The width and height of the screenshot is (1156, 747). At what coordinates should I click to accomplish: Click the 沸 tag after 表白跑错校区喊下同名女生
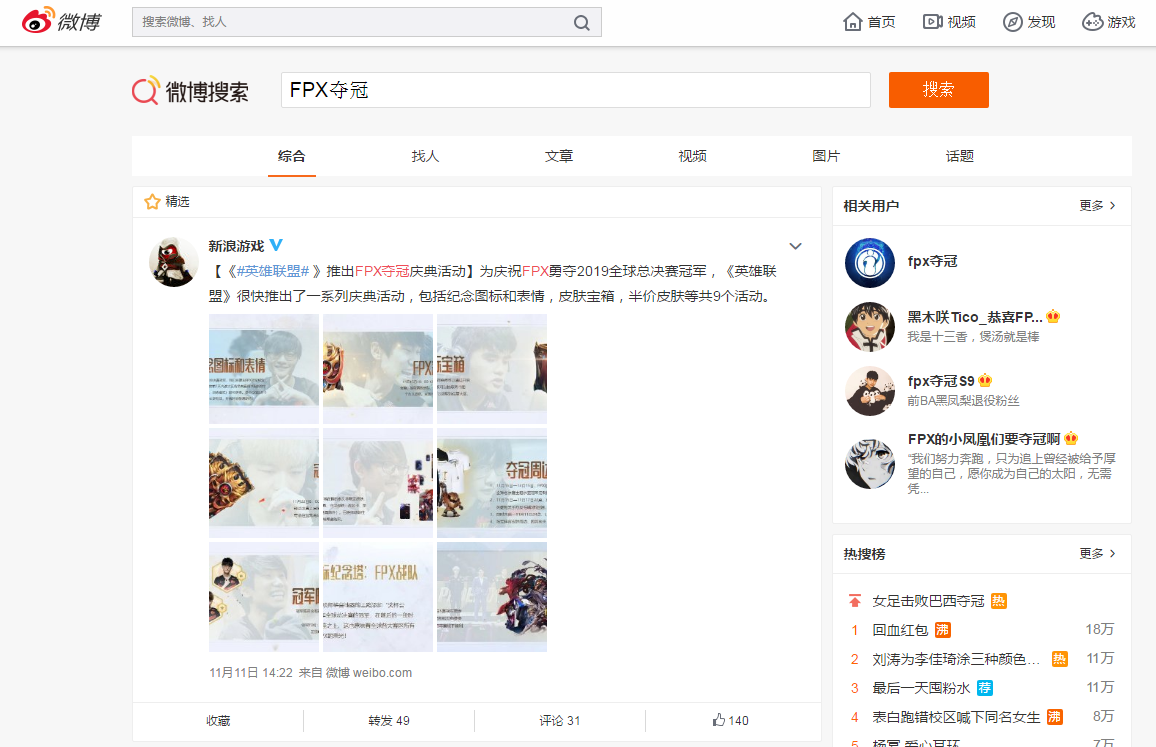coord(1054,717)
